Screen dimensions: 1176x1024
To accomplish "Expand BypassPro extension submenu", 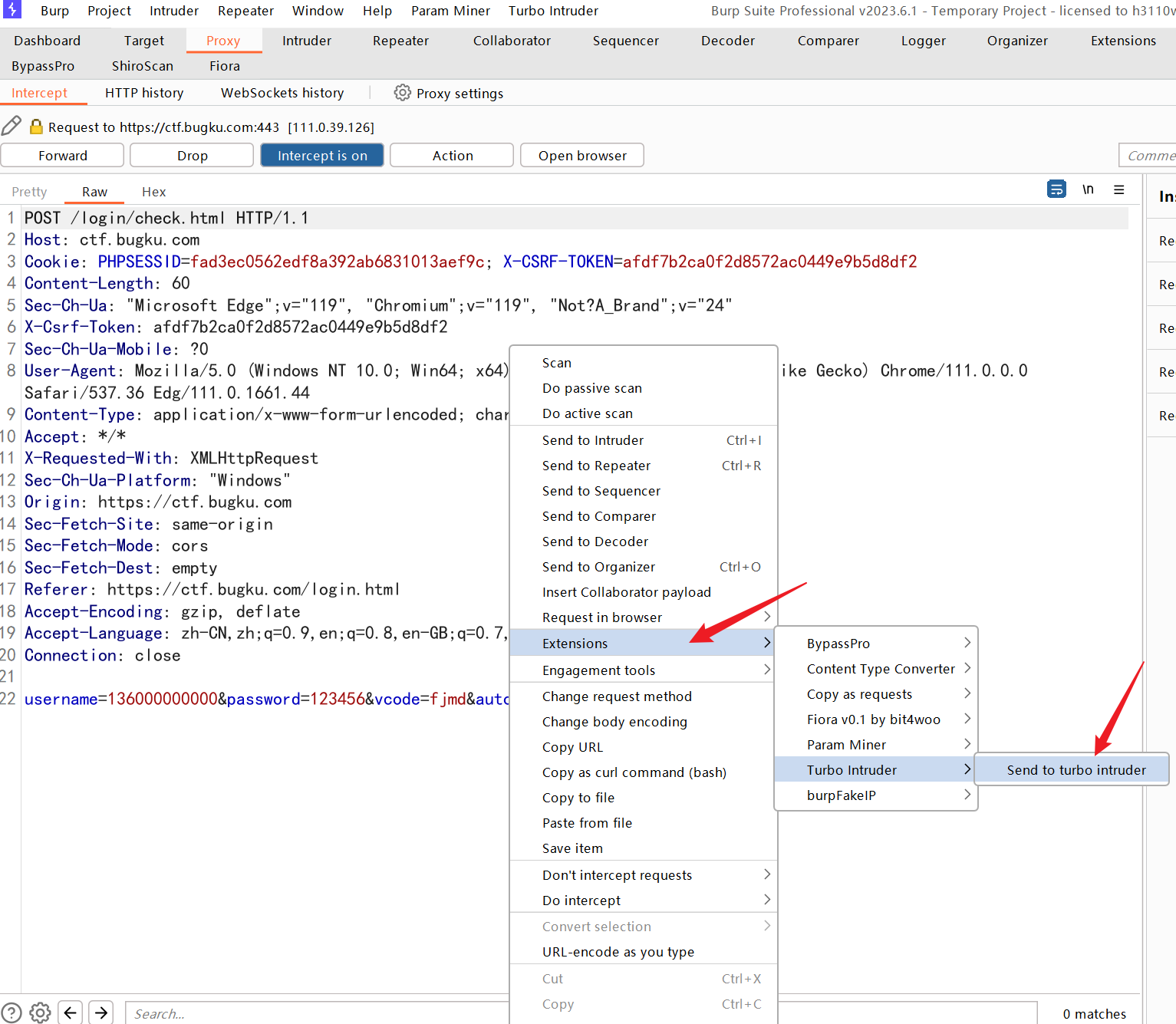I will point(876,643).
